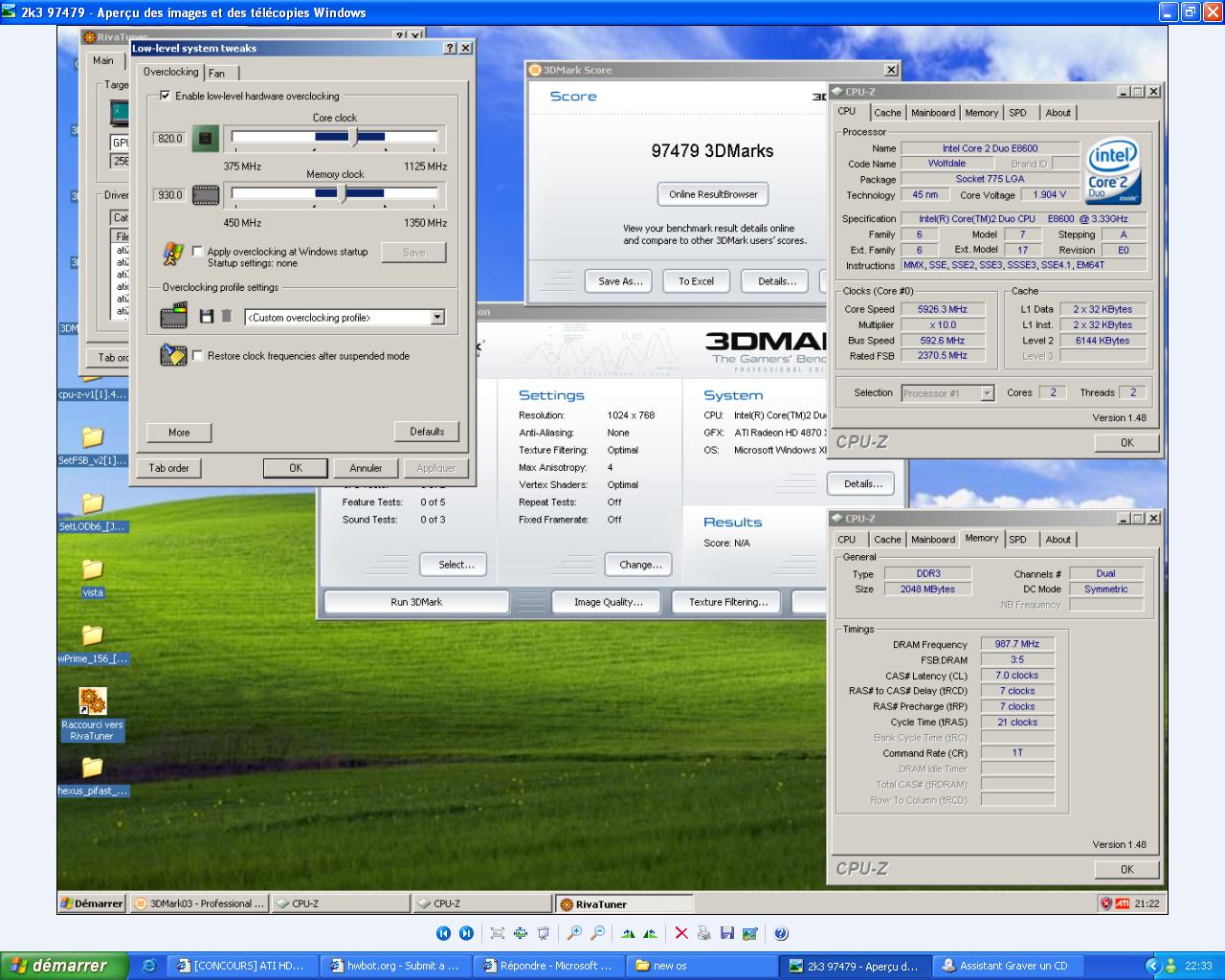
Task: Select the hexus_pifast desktop folder
Action: tap(93, 776)
